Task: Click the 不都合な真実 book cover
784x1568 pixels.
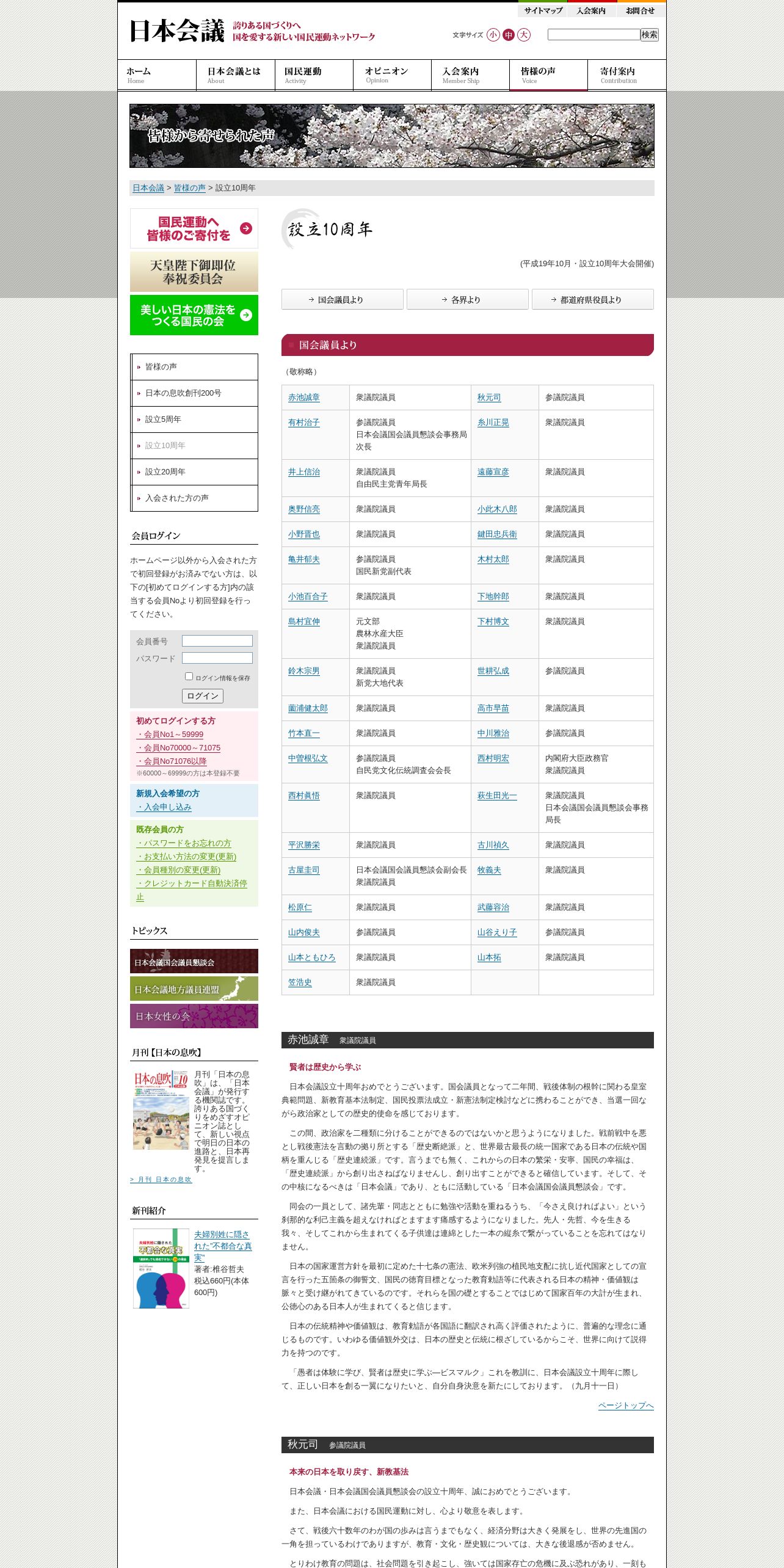Action: coord(161,1268)
